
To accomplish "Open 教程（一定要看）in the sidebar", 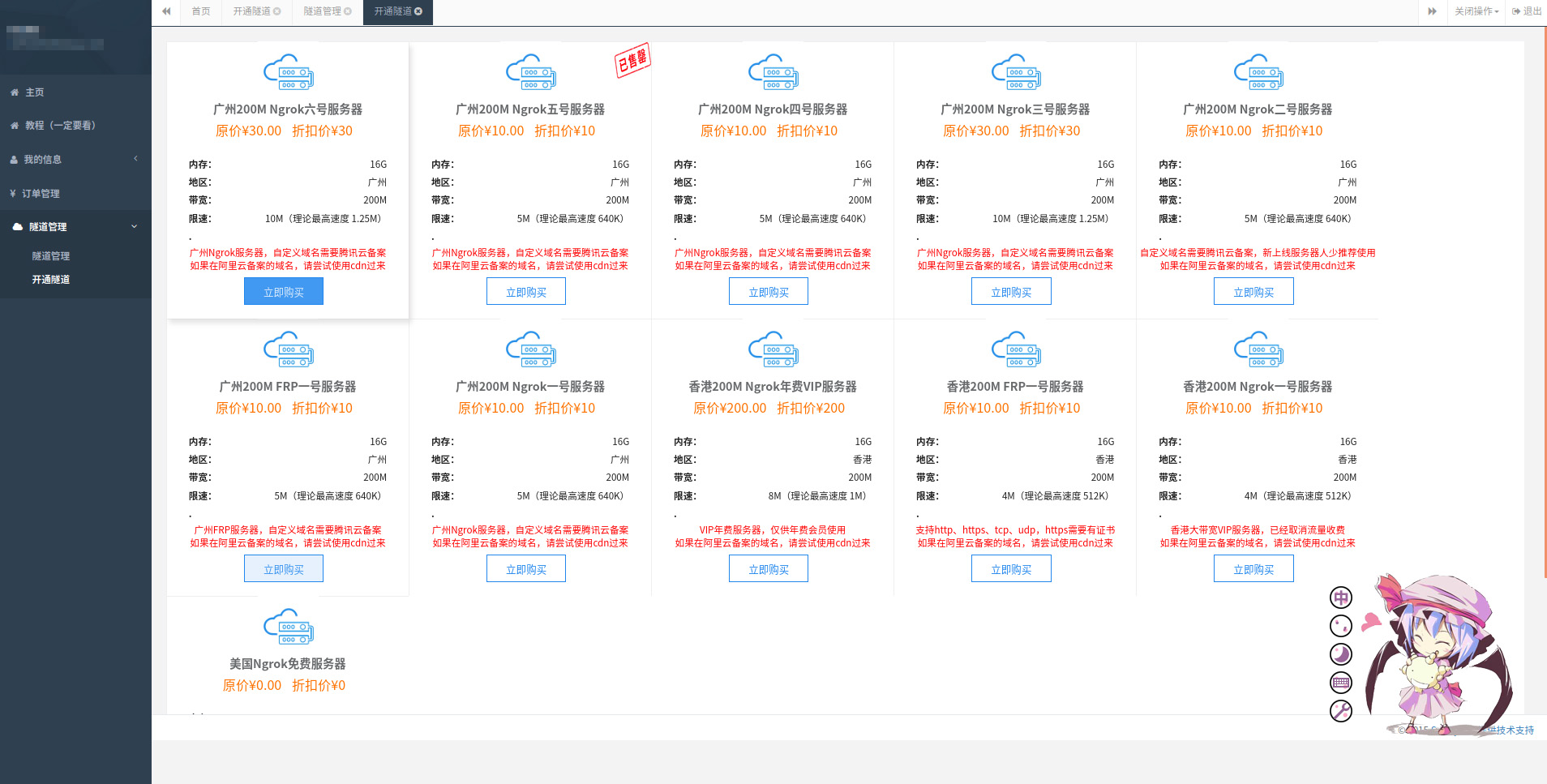I will [75, 126].
